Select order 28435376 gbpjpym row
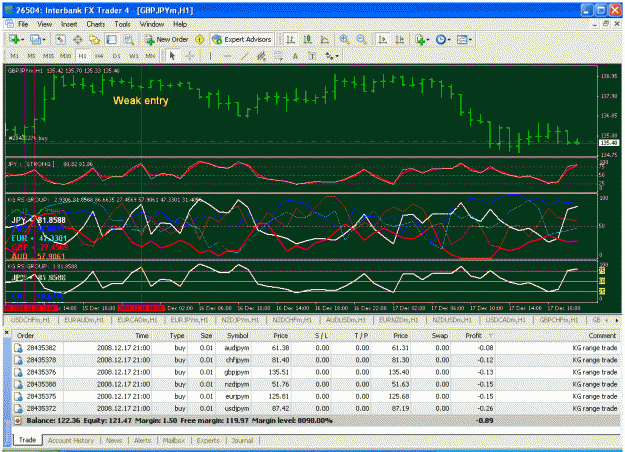This screenshot has height=452, width=625. tap(315, 372)
